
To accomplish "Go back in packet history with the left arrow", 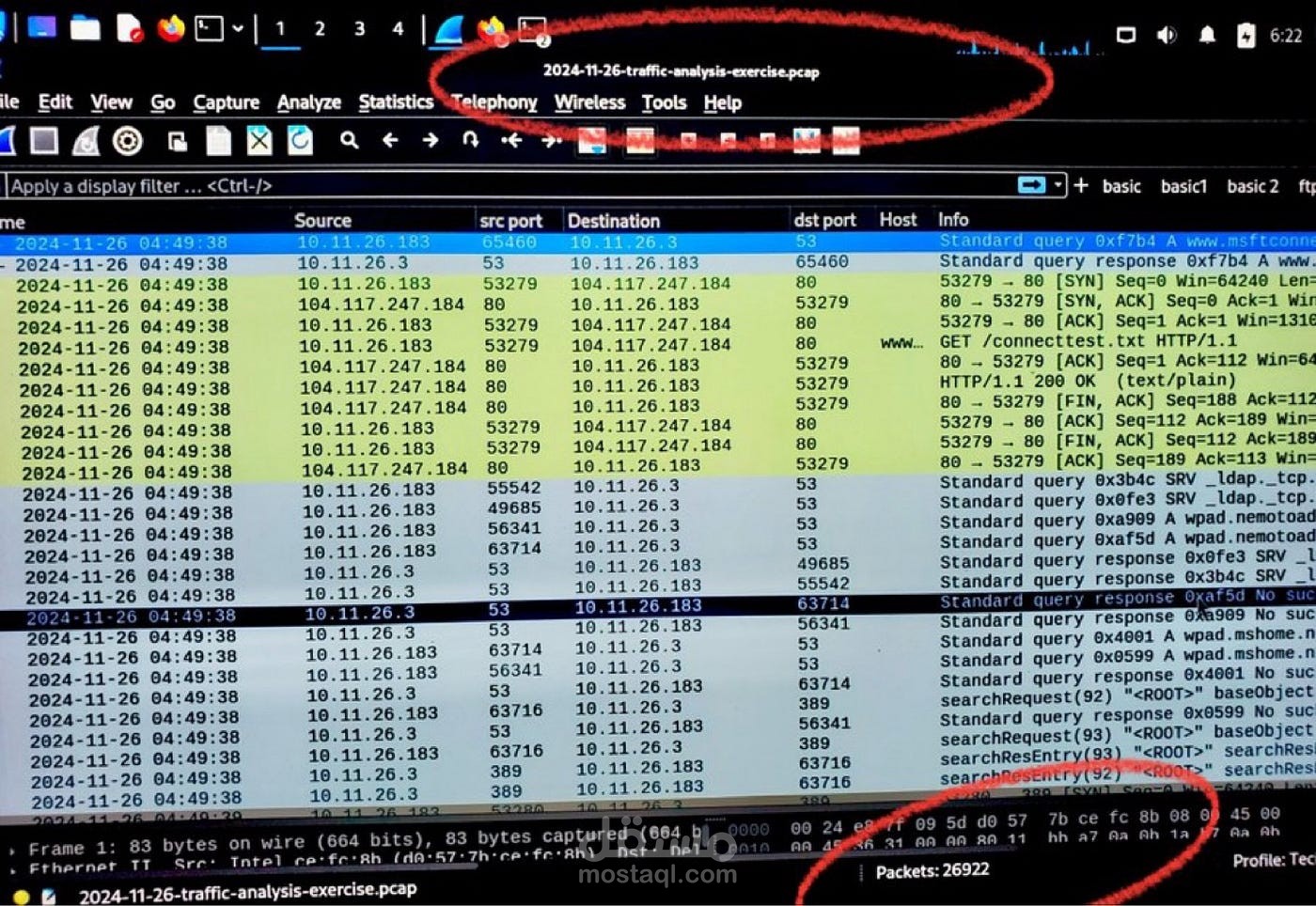I will pos(390,141).
